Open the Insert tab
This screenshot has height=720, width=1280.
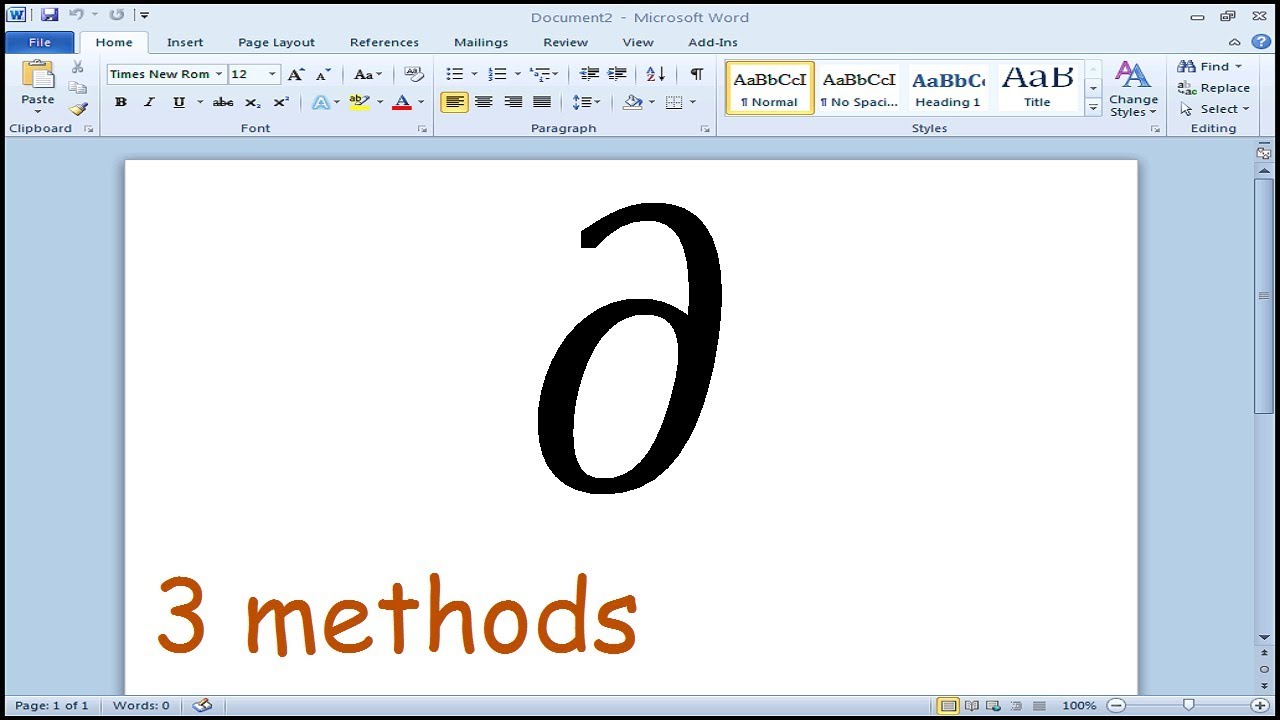coord(185,42)
